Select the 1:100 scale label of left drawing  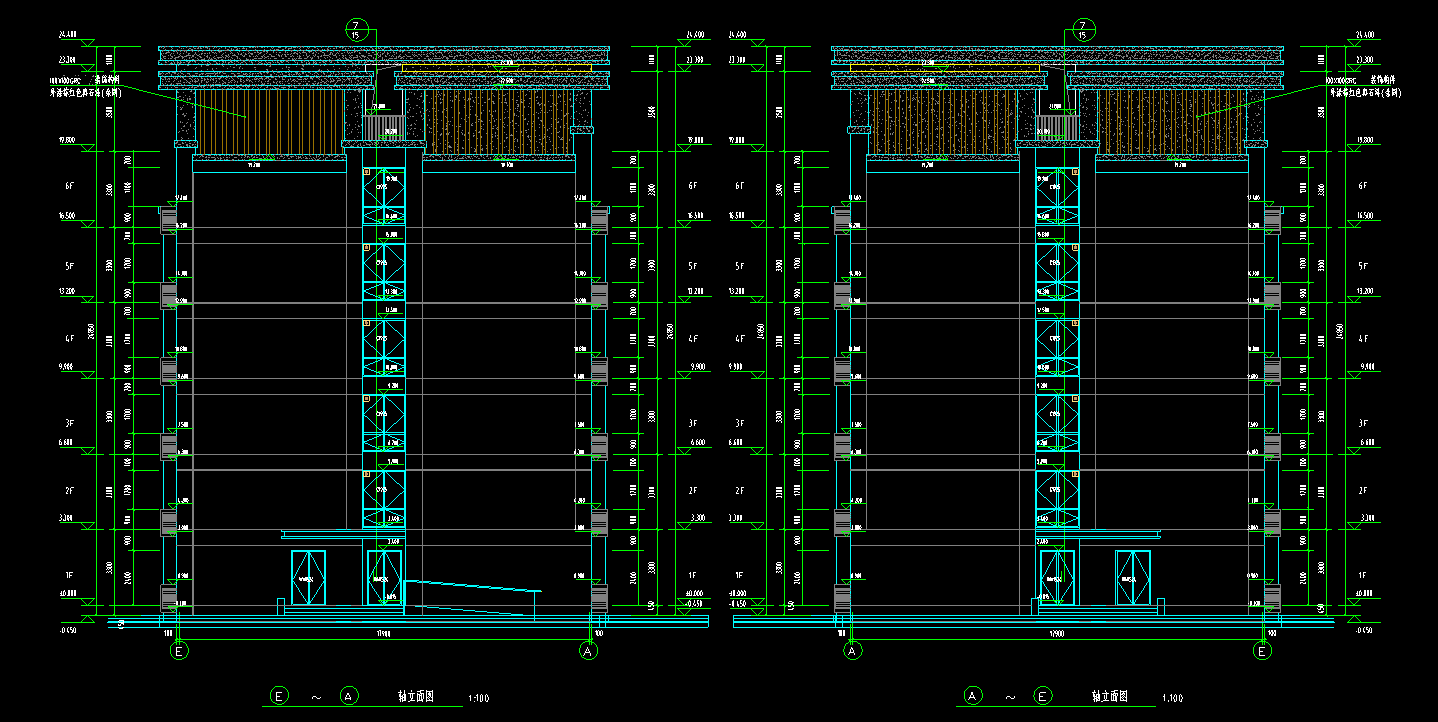478,698
